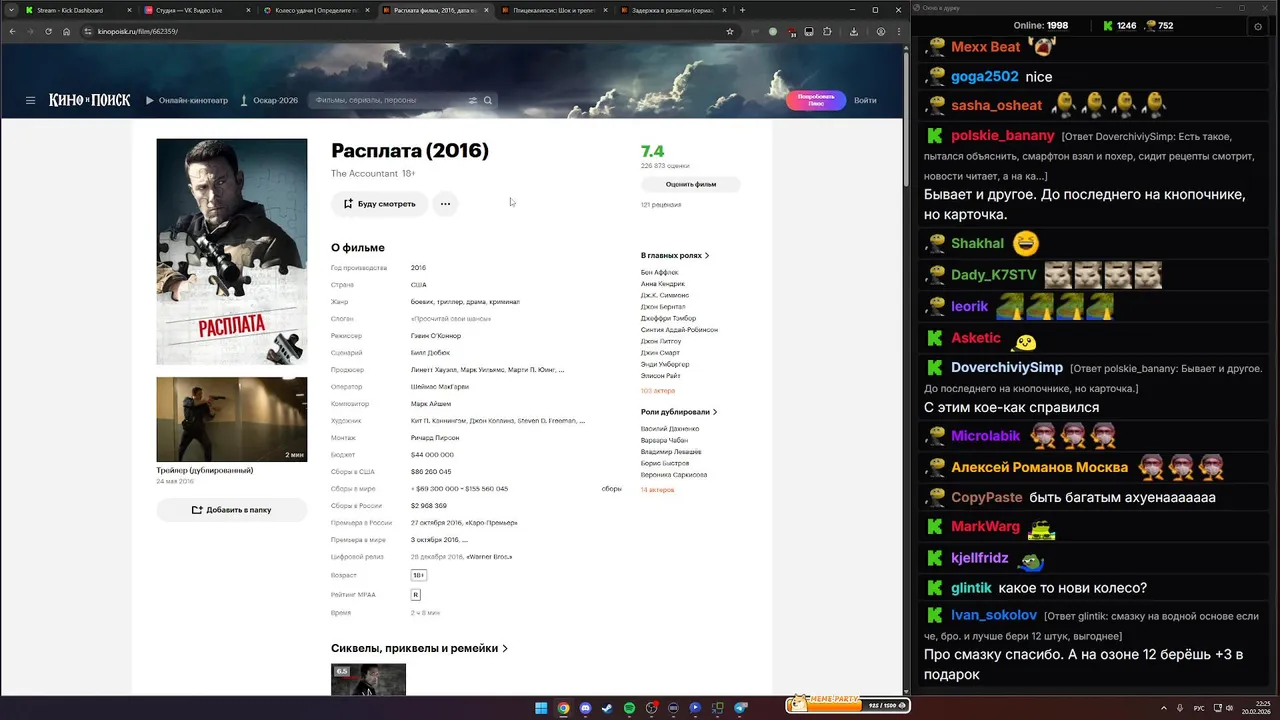
Task: Open Chrome from the taskbar
Action: click(563, 708)
